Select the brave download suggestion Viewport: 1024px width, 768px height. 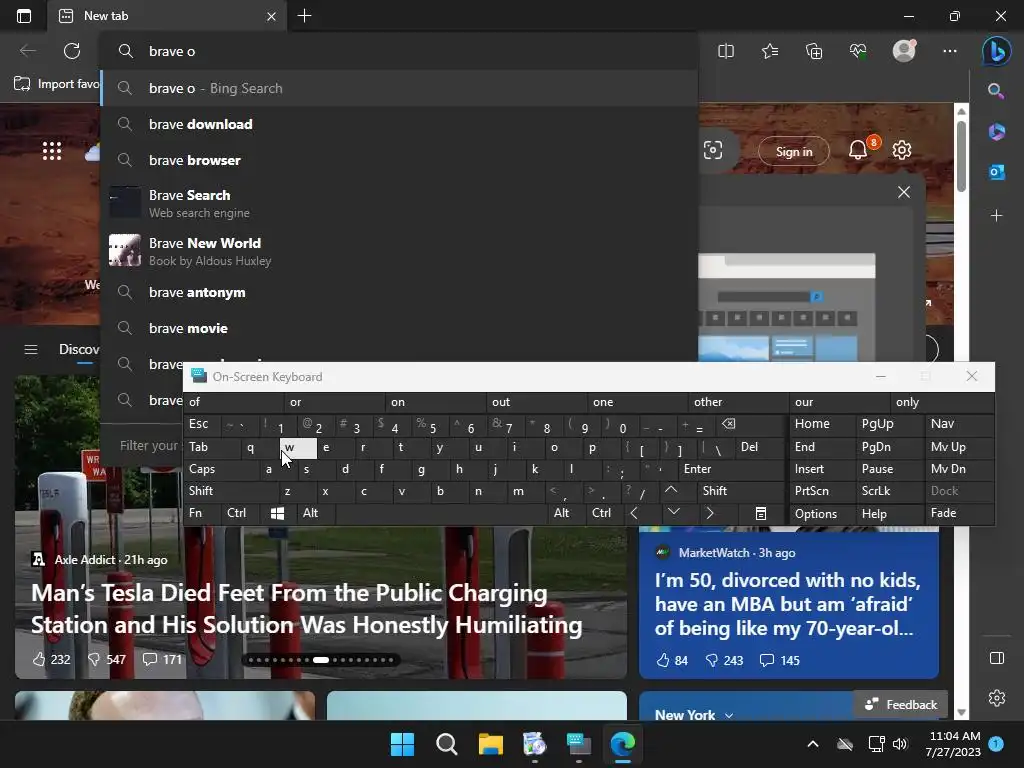pyautogui.click(x=400, y=124)
